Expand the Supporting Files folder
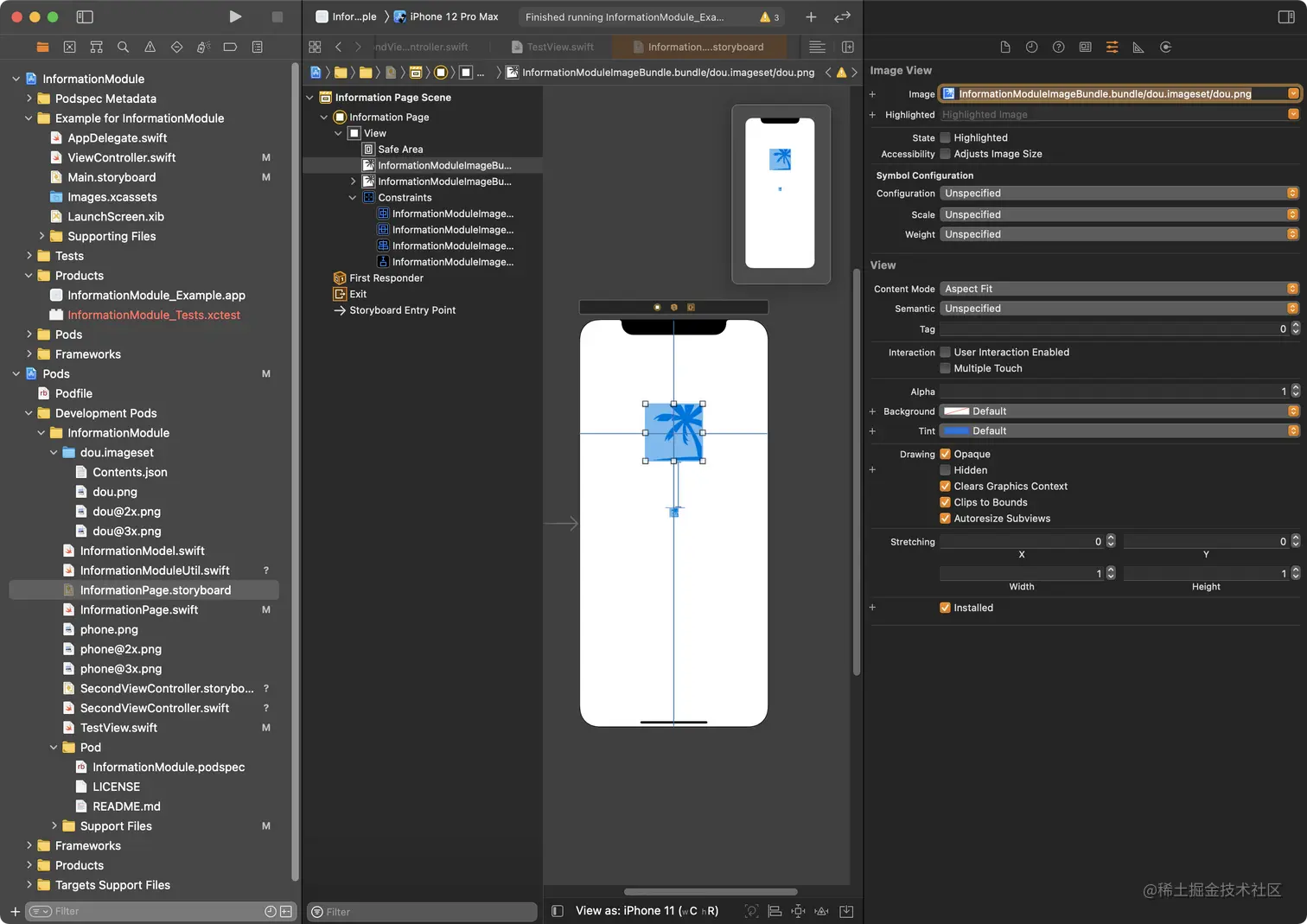The width and height of the screenshot is (1307, 924). point(41,236)
